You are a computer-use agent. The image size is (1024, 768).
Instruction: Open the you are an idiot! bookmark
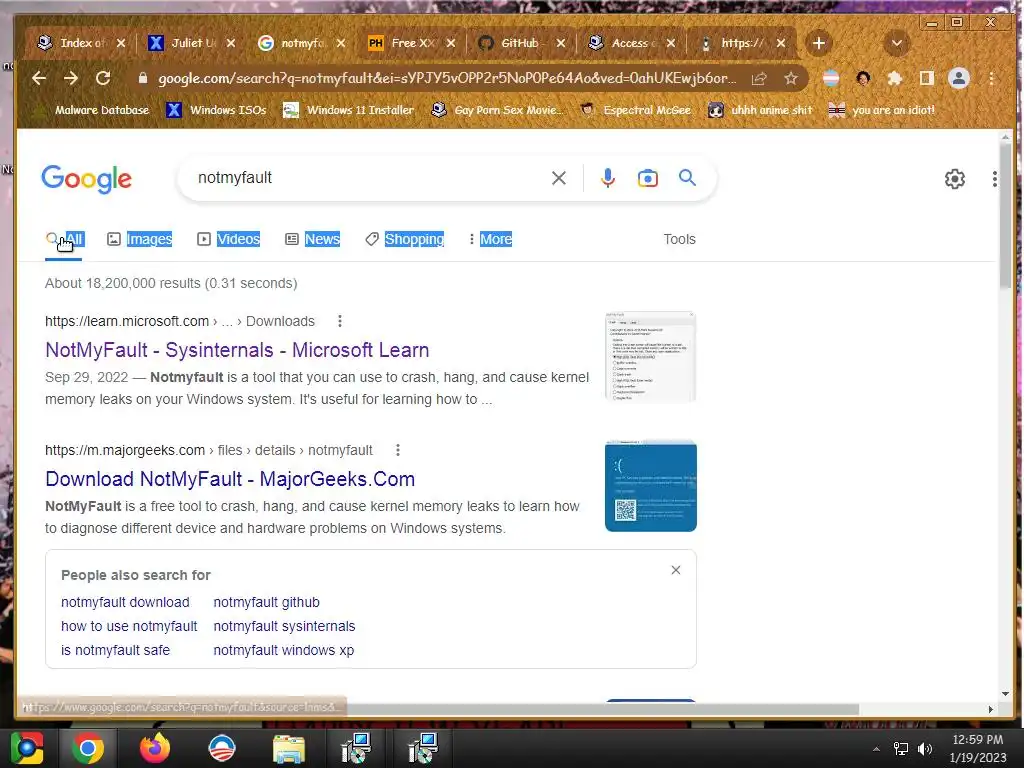(x=882, y=110)
